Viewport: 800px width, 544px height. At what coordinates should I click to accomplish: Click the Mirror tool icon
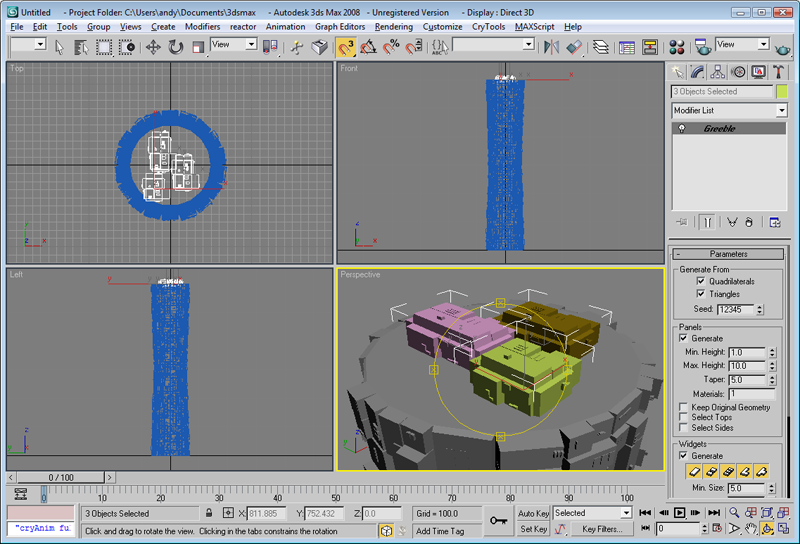(x=551, y=47)
